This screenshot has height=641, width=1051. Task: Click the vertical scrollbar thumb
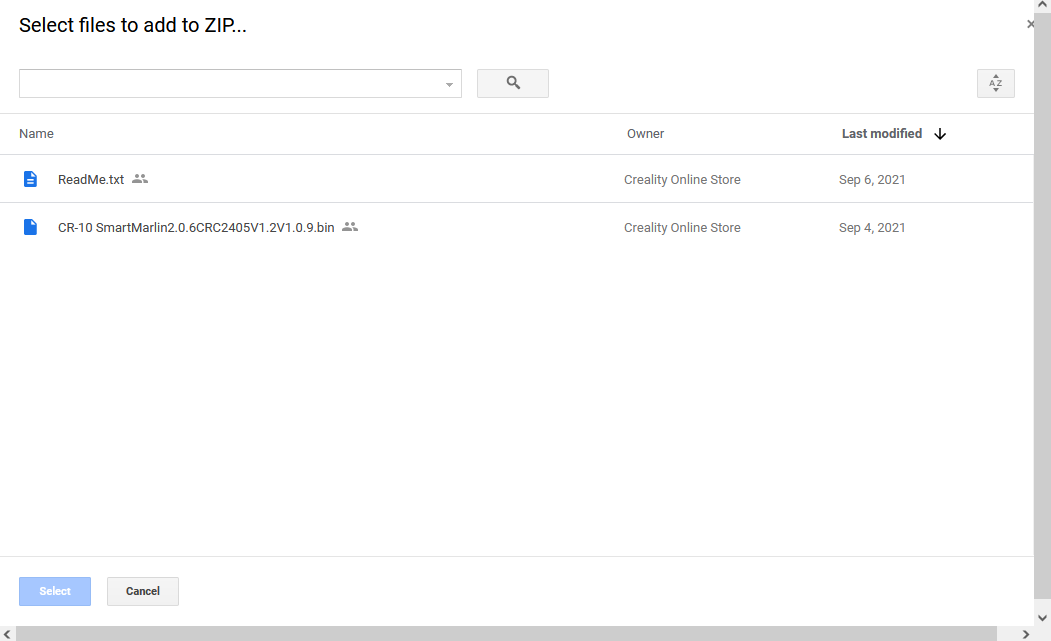[1042, 305]
